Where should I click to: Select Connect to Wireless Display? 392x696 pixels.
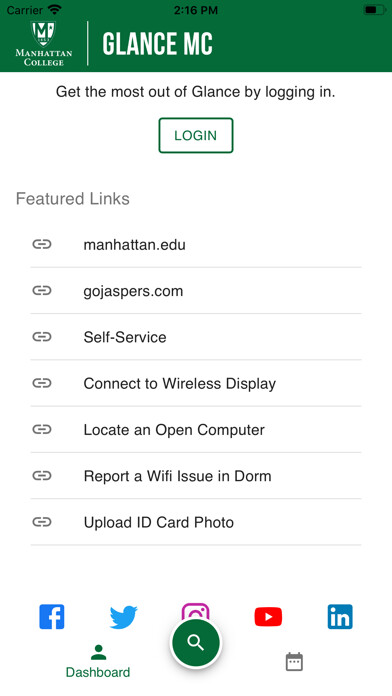click(196, 384)
